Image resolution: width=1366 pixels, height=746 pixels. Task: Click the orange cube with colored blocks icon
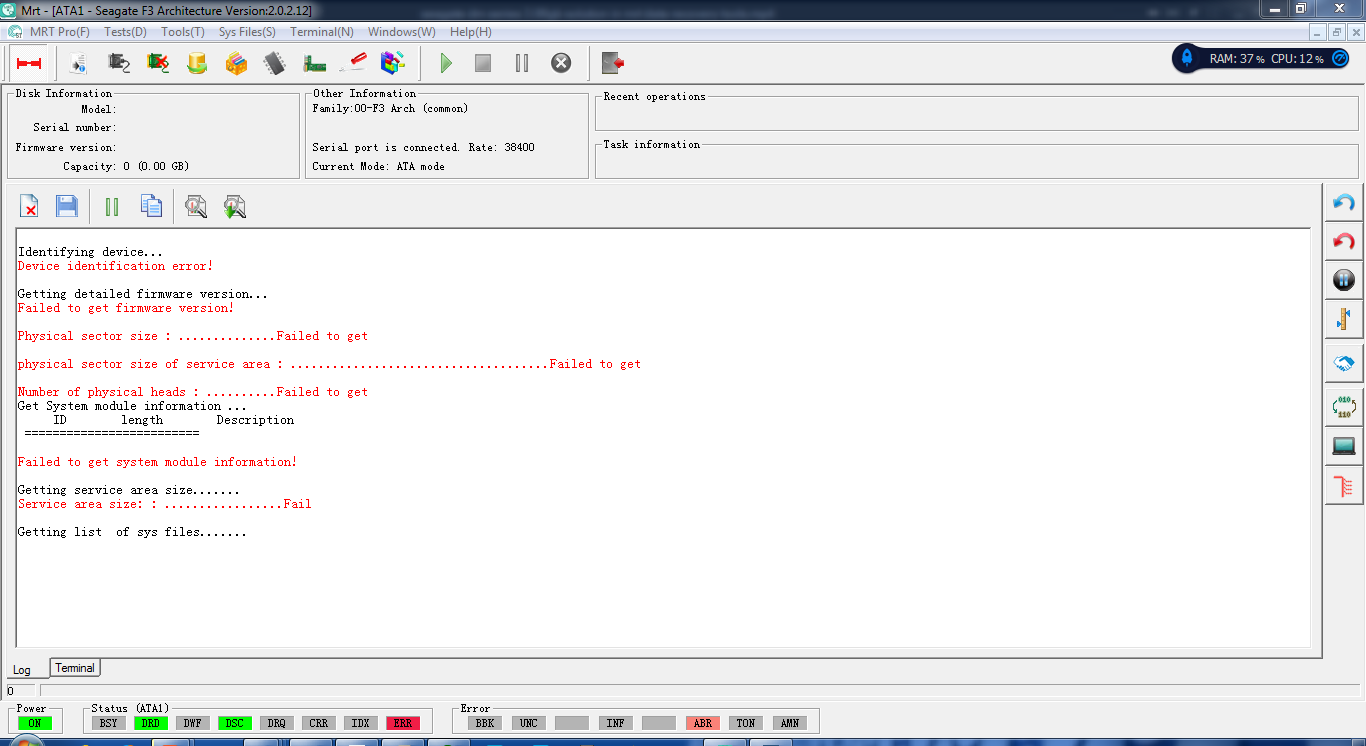point(236,63)
